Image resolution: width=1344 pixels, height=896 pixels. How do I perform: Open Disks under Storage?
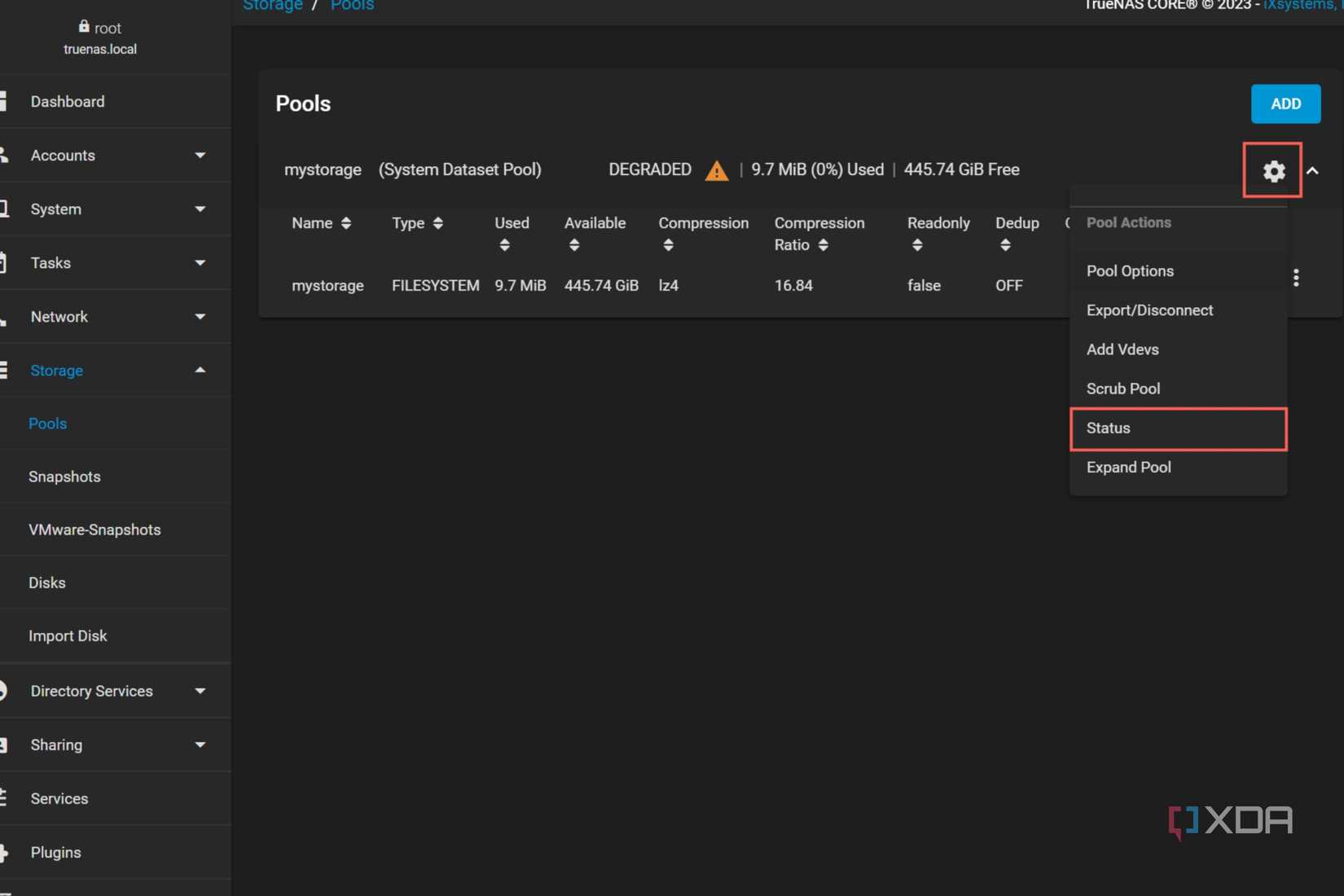pyautogui.click(x=115, y=582)
